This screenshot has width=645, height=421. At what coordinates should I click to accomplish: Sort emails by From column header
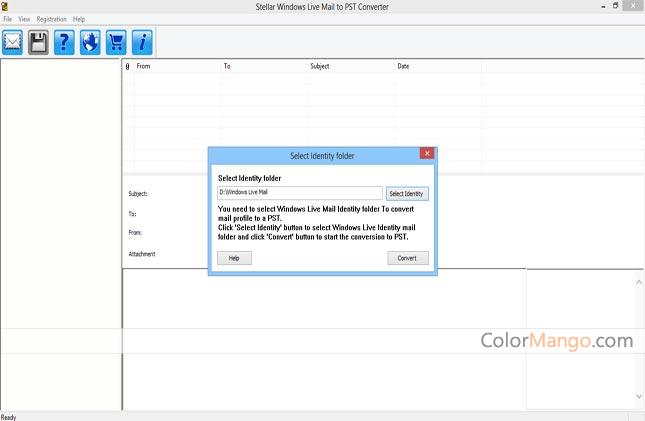click(x=177, y=66)
